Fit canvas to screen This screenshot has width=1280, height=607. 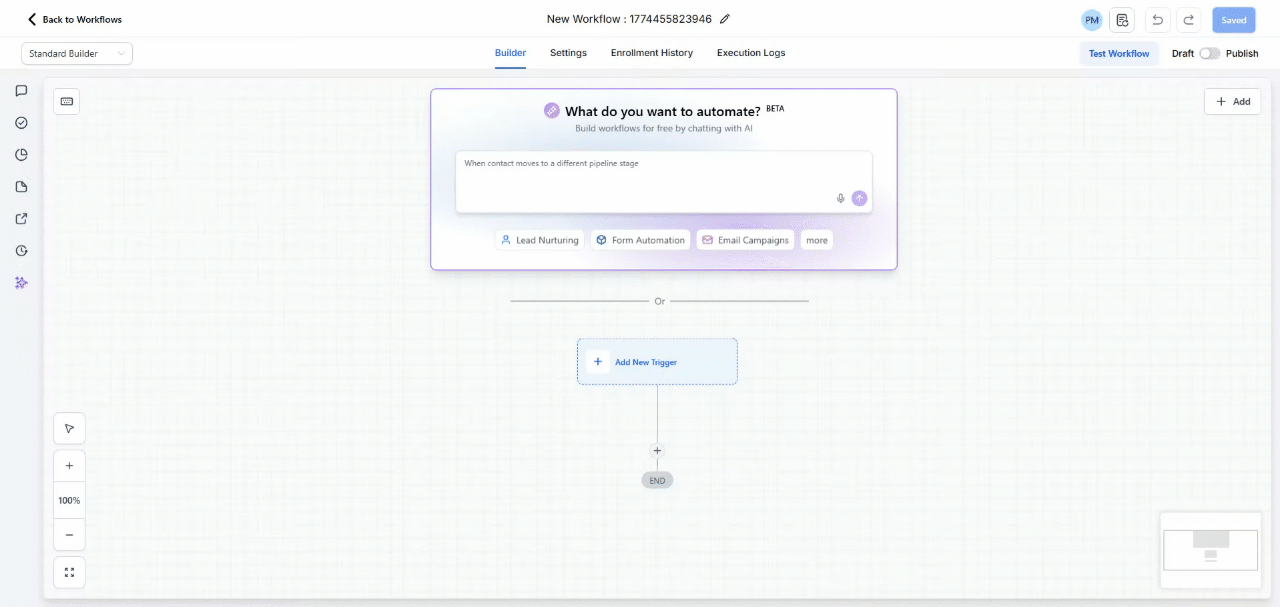[x=69, y=573]
